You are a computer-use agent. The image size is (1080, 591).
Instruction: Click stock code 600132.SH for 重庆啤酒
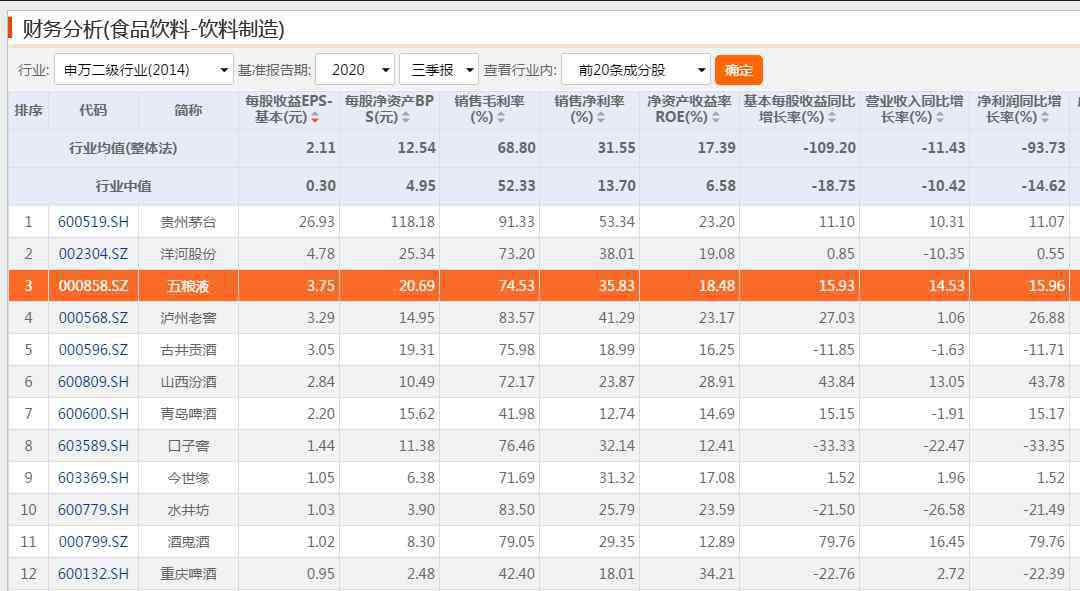[93, 574]
